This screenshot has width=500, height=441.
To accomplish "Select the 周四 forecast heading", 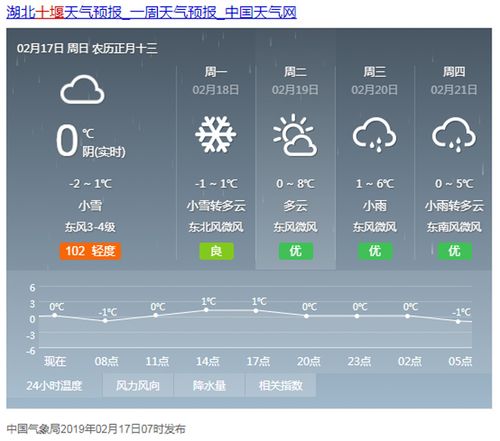I will coord(454,72).
